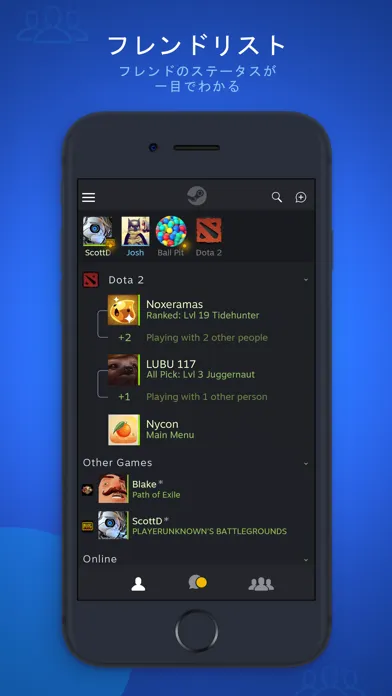This screenshot has height=696, width=392.
Task: Show +2 others playing with Noxeramas
Action: click(x=193, y=338)
